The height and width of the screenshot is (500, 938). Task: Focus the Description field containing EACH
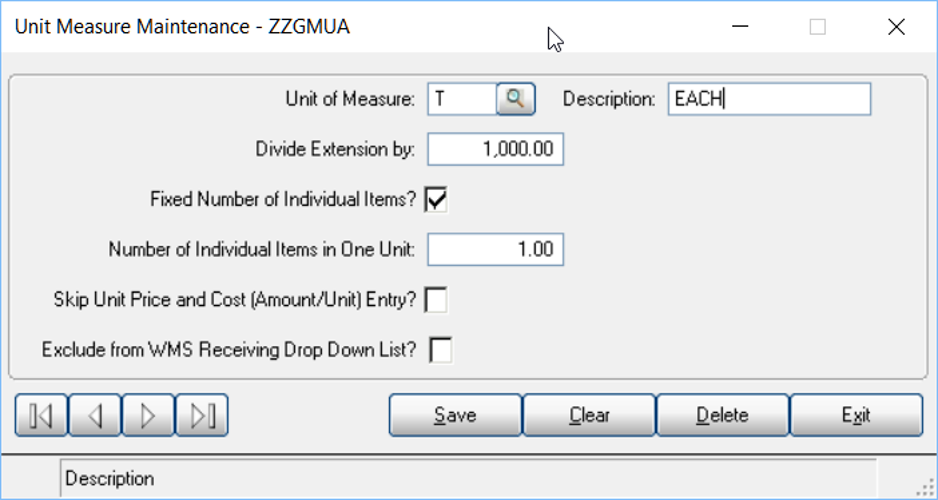click(x=769, y=99)
